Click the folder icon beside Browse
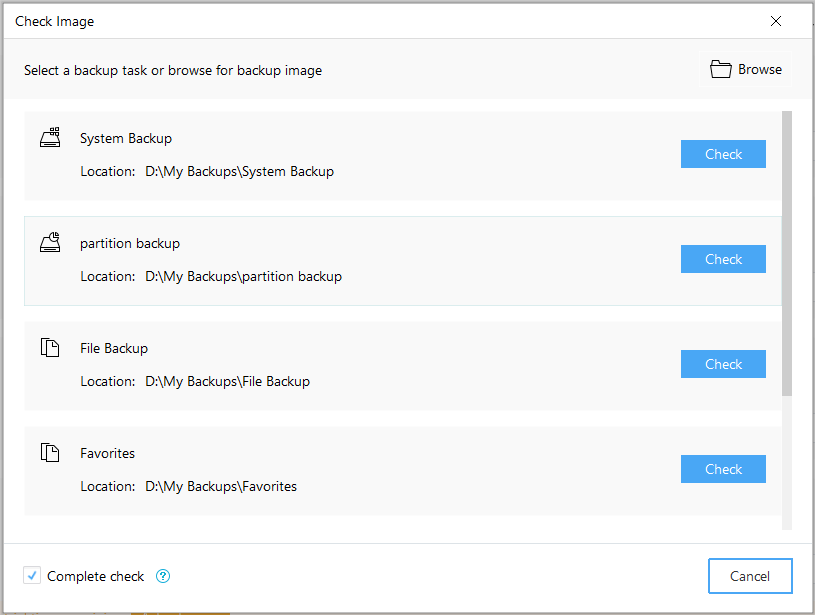Screen dimensions: 815x615 pos(720,69)
